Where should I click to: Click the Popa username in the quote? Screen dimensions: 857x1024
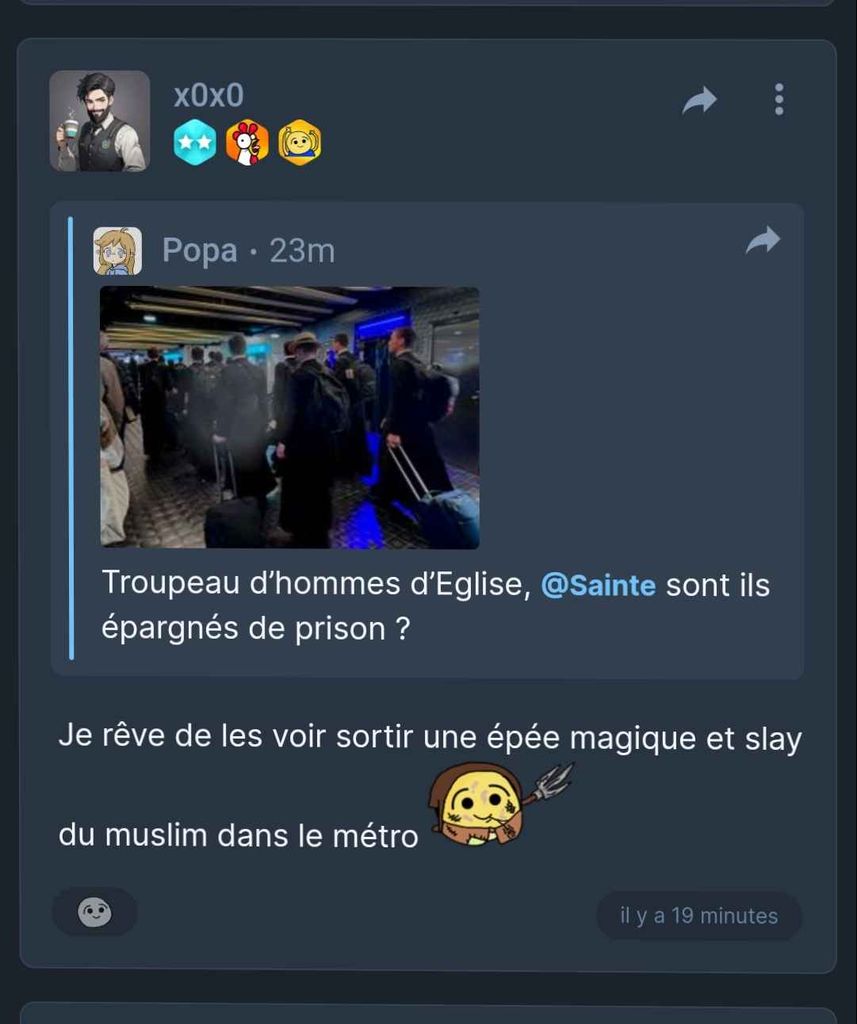pos(199,251)
